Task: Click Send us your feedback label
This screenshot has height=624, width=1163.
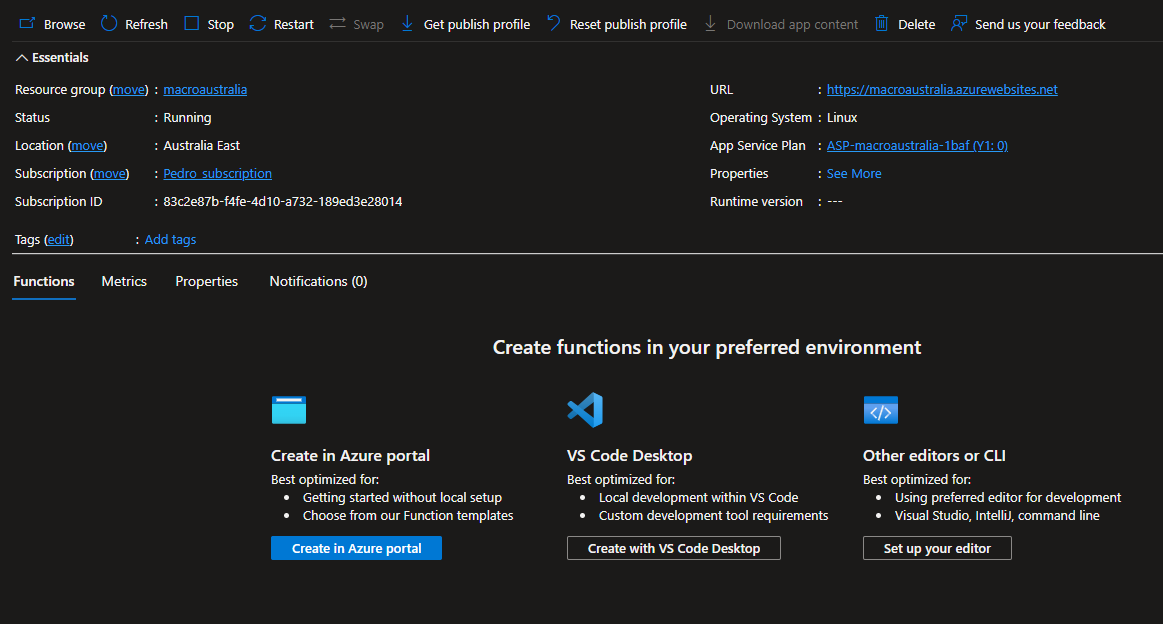Action: (x=1040, y=24)
